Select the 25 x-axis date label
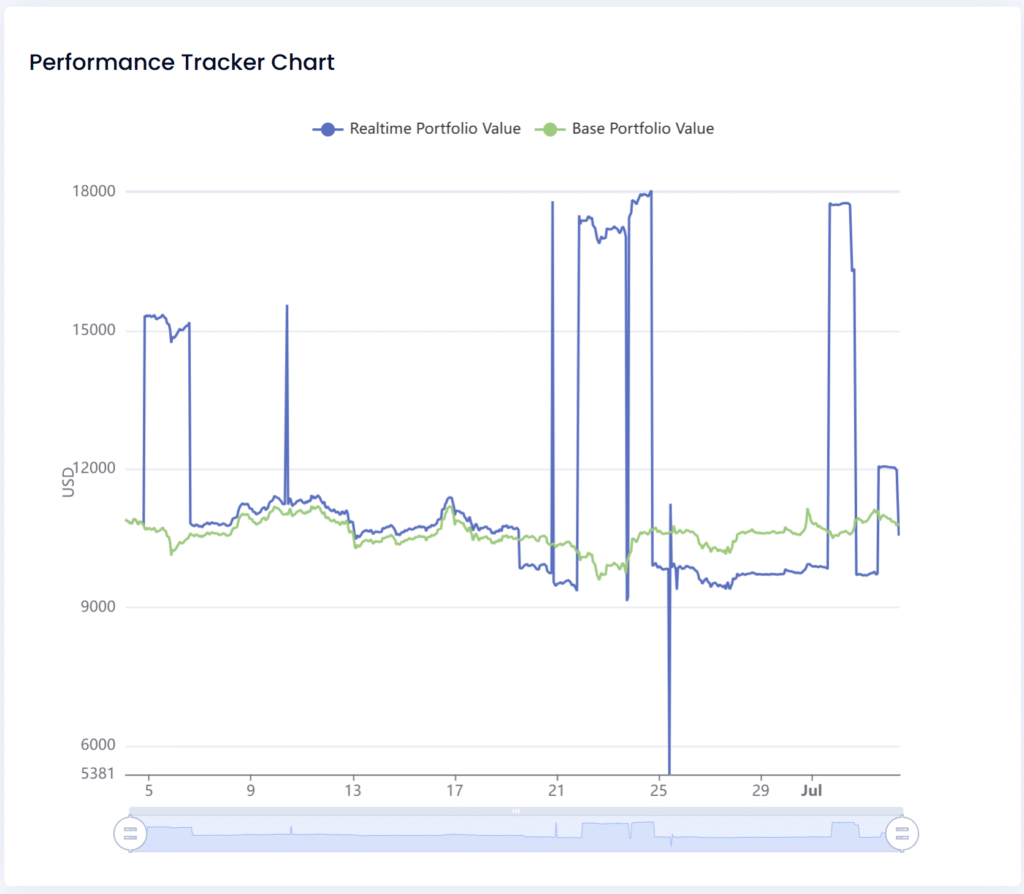Image resolution: width=1024 pixels, height=894 pixels. pyautogui.click(x=658, y=790)
